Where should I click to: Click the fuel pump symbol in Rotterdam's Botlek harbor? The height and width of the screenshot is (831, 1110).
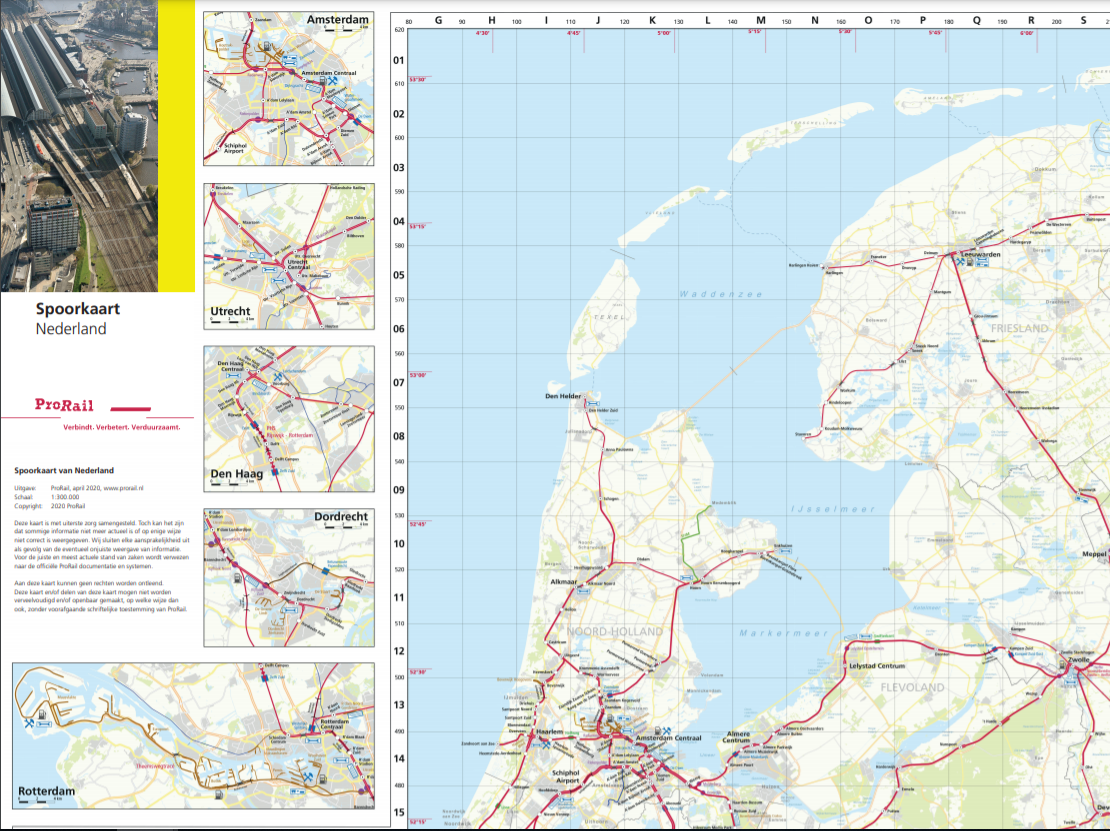point(219,795)
